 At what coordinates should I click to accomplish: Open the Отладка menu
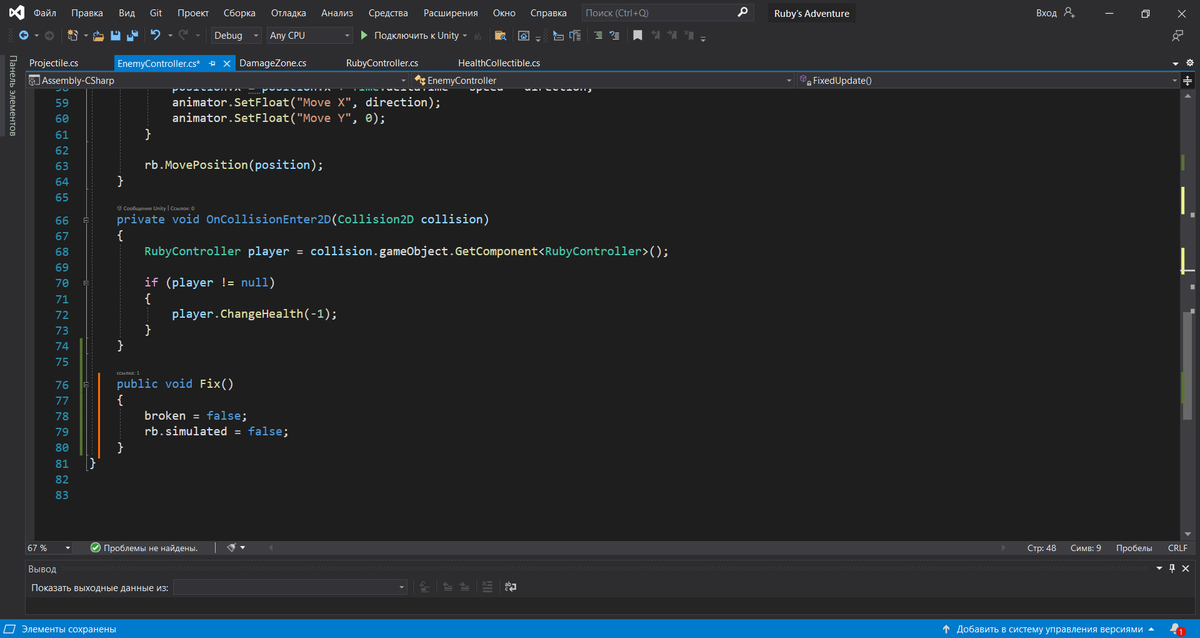point(288,13)
